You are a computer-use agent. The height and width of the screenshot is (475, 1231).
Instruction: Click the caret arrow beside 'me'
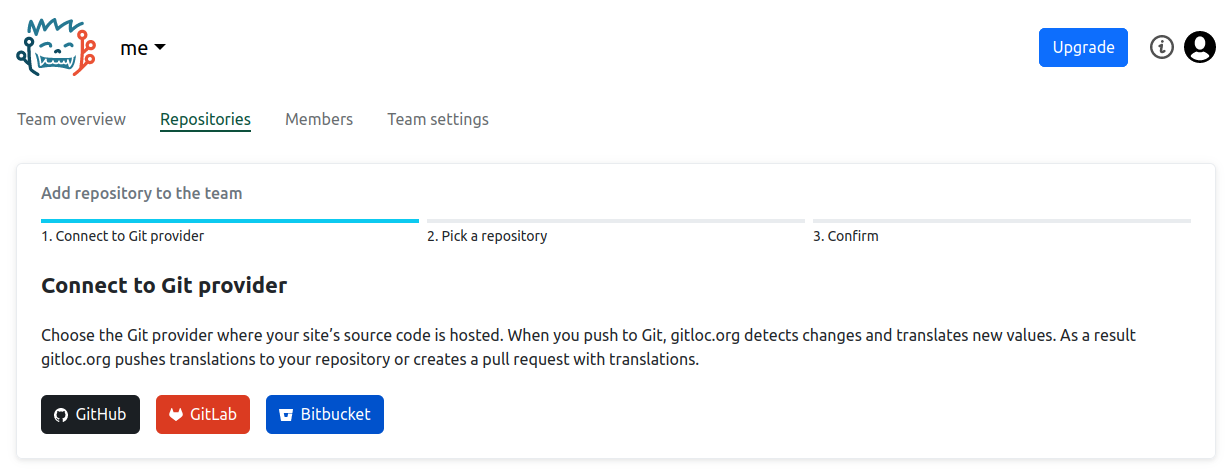[159, 47]
